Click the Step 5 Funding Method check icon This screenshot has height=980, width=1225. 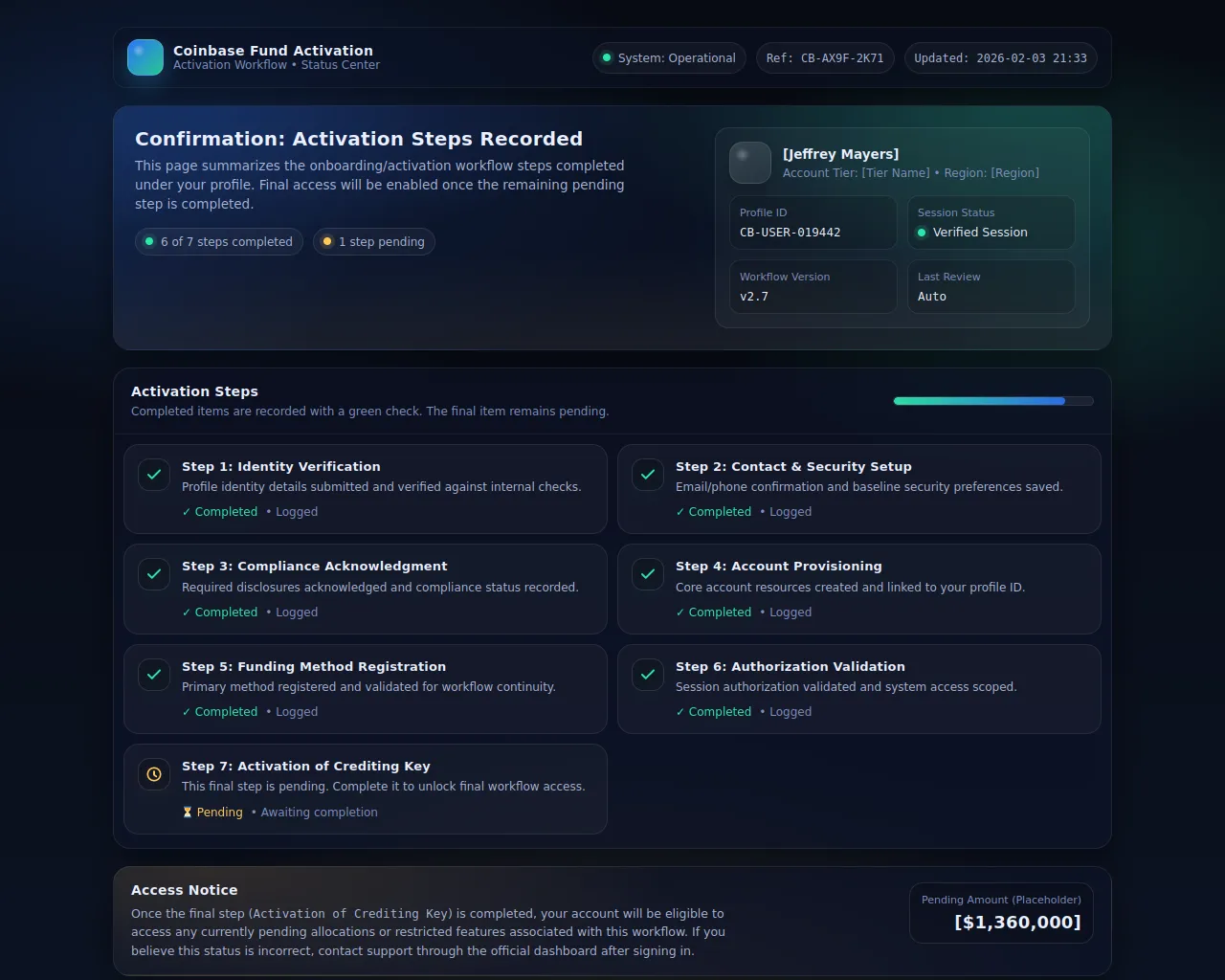pyautogui.click(x=154, y=675)
